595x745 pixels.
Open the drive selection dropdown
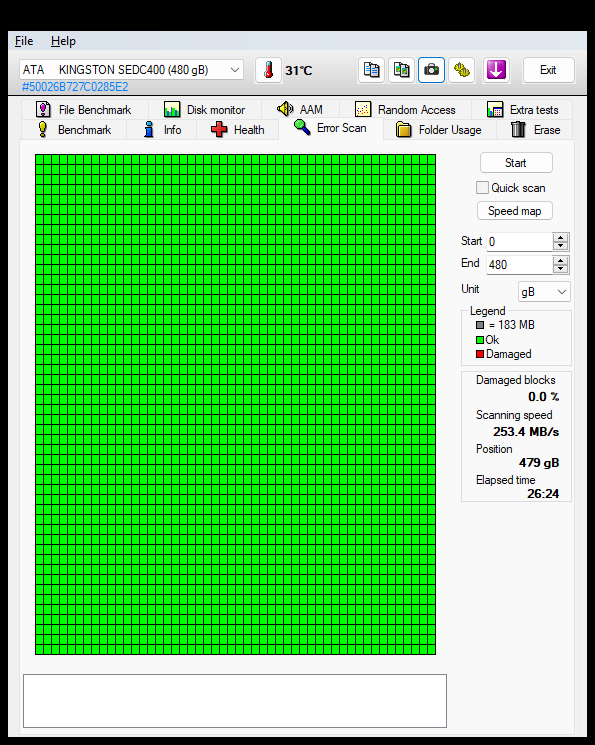pos(234,70)
